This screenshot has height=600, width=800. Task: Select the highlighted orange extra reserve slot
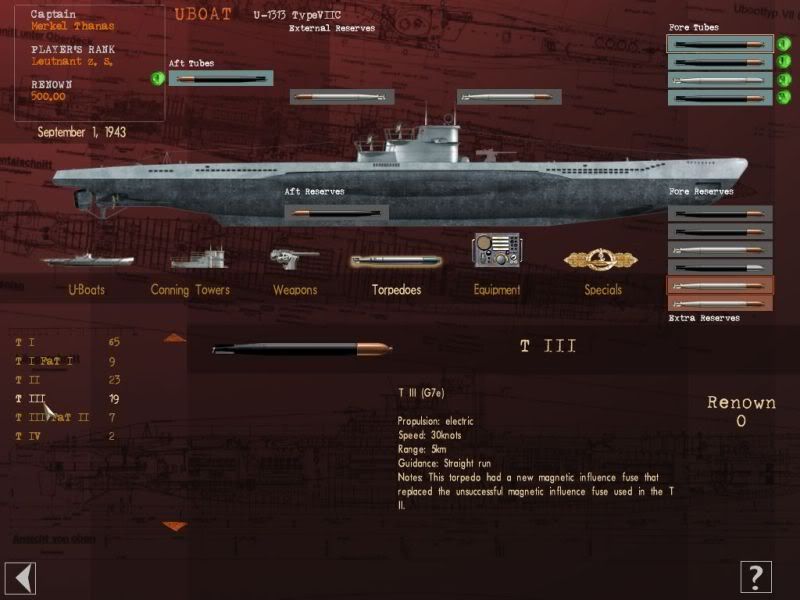720,285
